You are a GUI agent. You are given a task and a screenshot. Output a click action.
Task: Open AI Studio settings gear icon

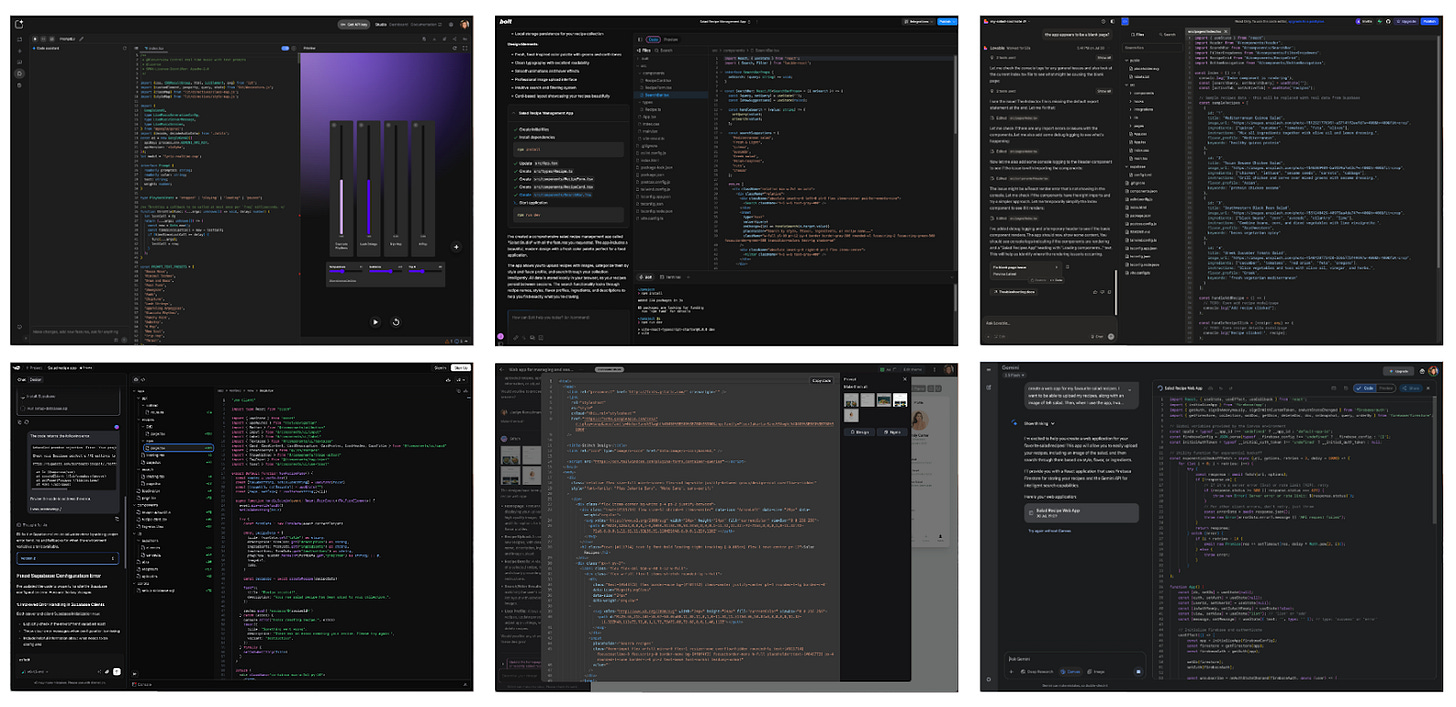click(x=451, y=24)
